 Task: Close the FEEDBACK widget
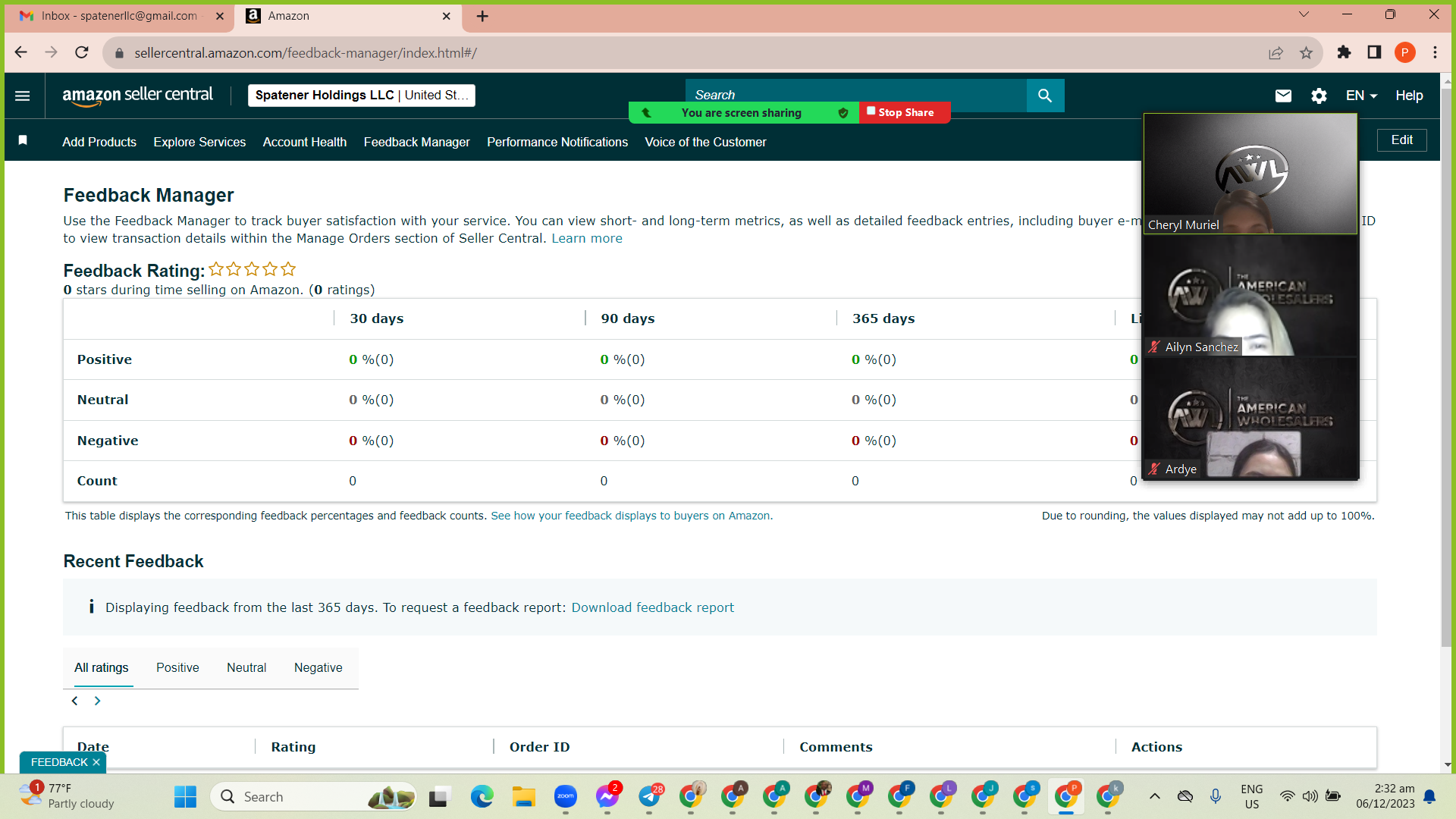tap(96, 762)
